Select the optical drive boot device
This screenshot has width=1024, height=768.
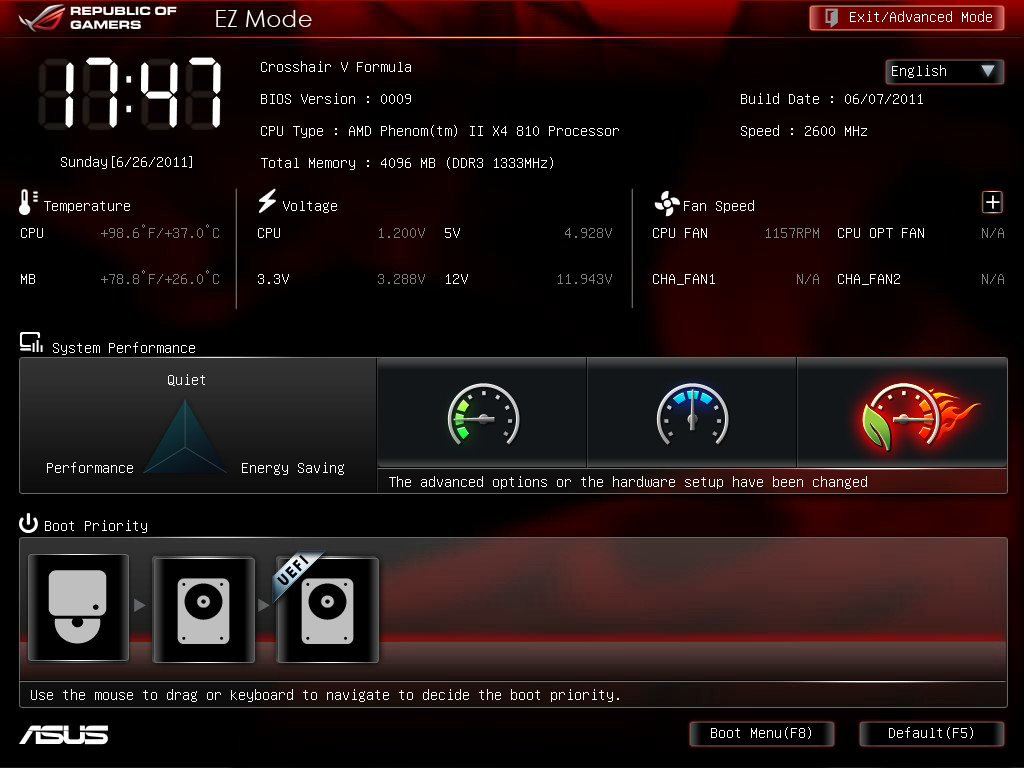(x=78, y=607)
